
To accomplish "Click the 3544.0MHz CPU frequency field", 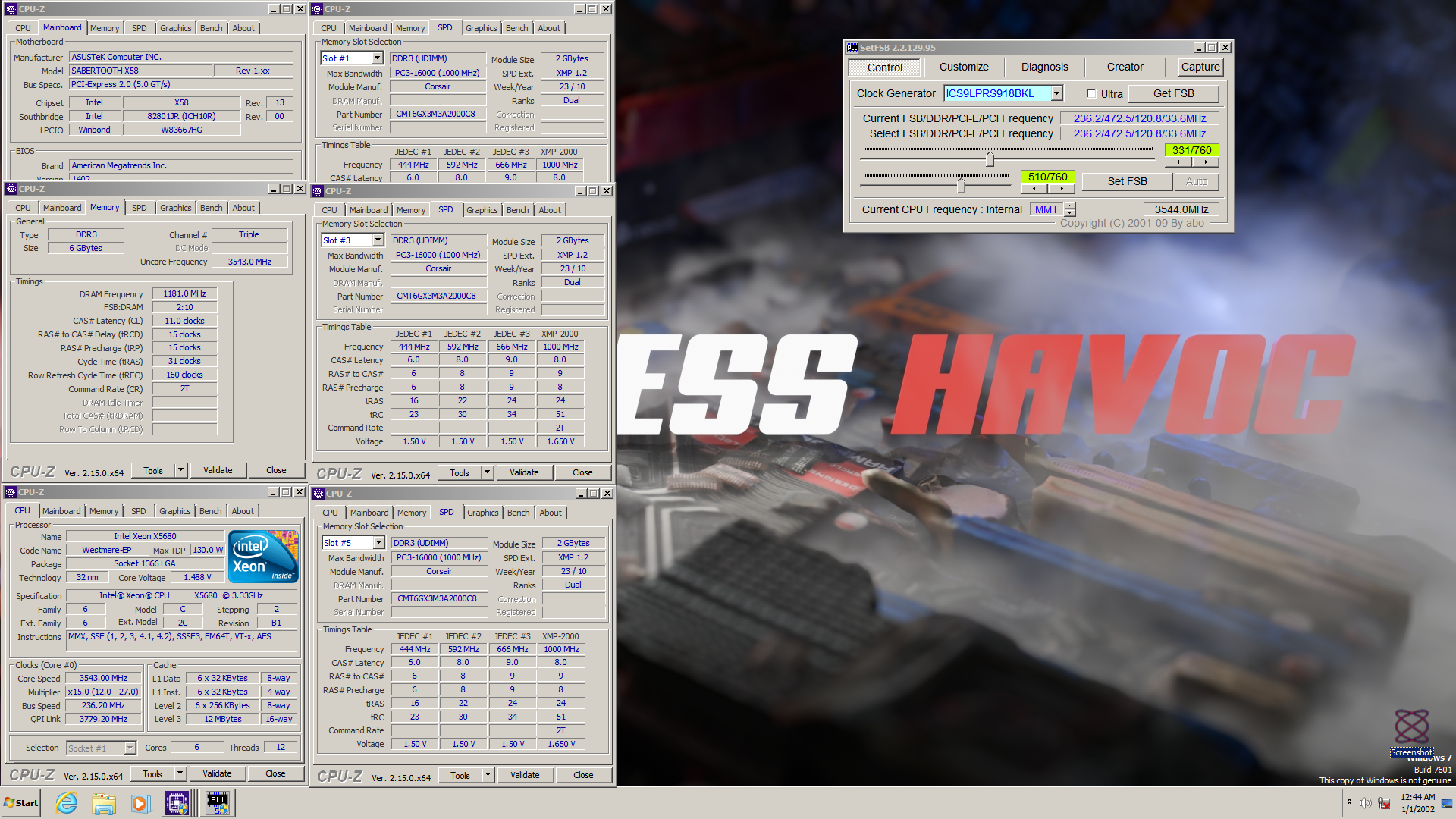I will pos(1181,209).
